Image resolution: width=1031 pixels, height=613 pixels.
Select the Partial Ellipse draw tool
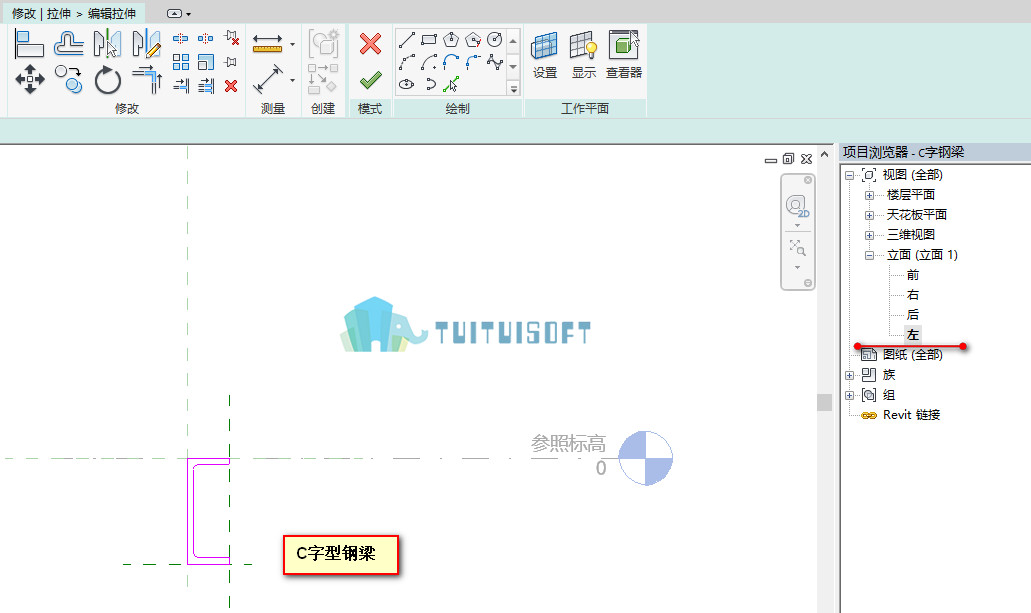[429, 84]
